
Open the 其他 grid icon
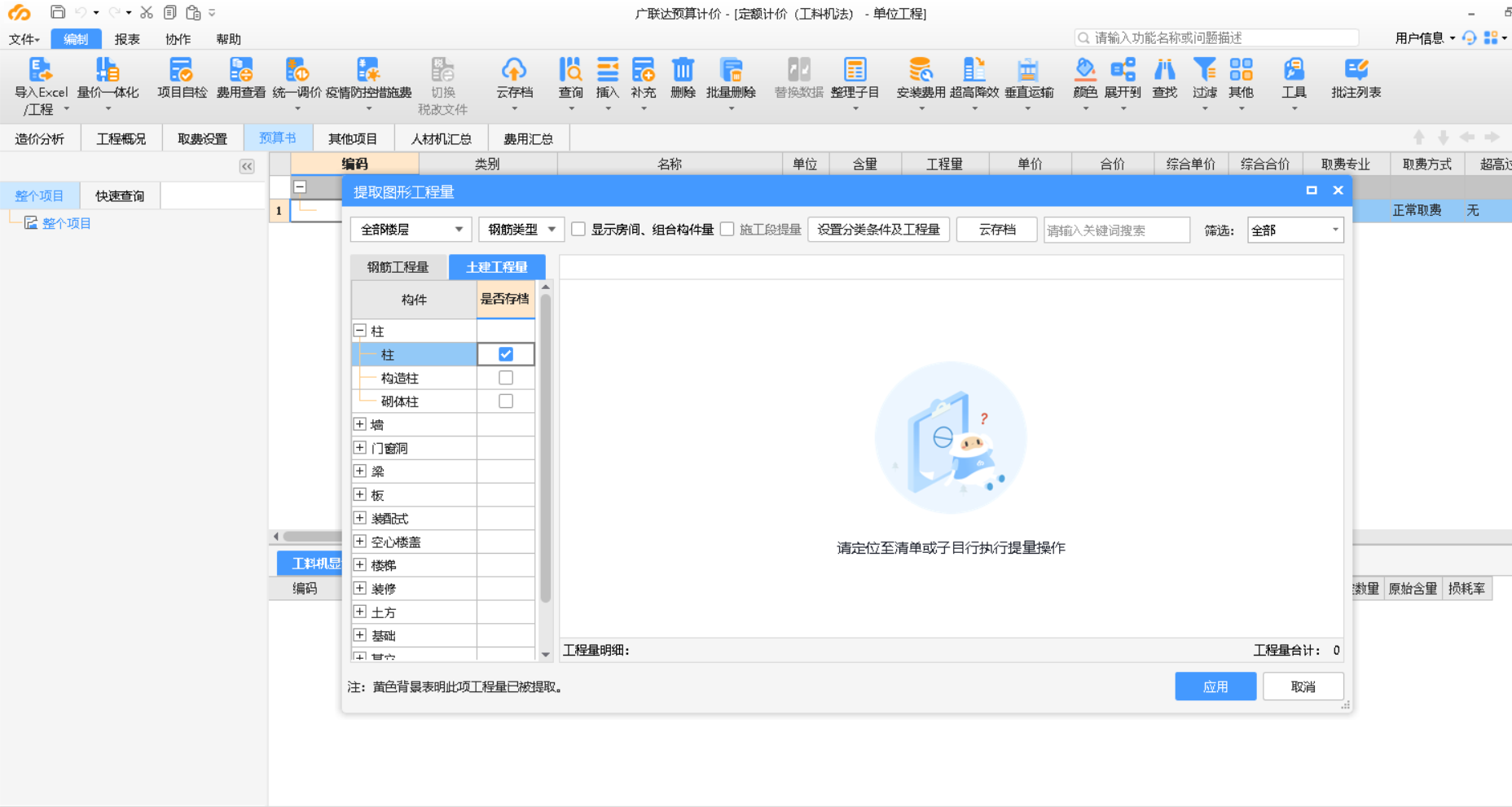point(1241,70)
